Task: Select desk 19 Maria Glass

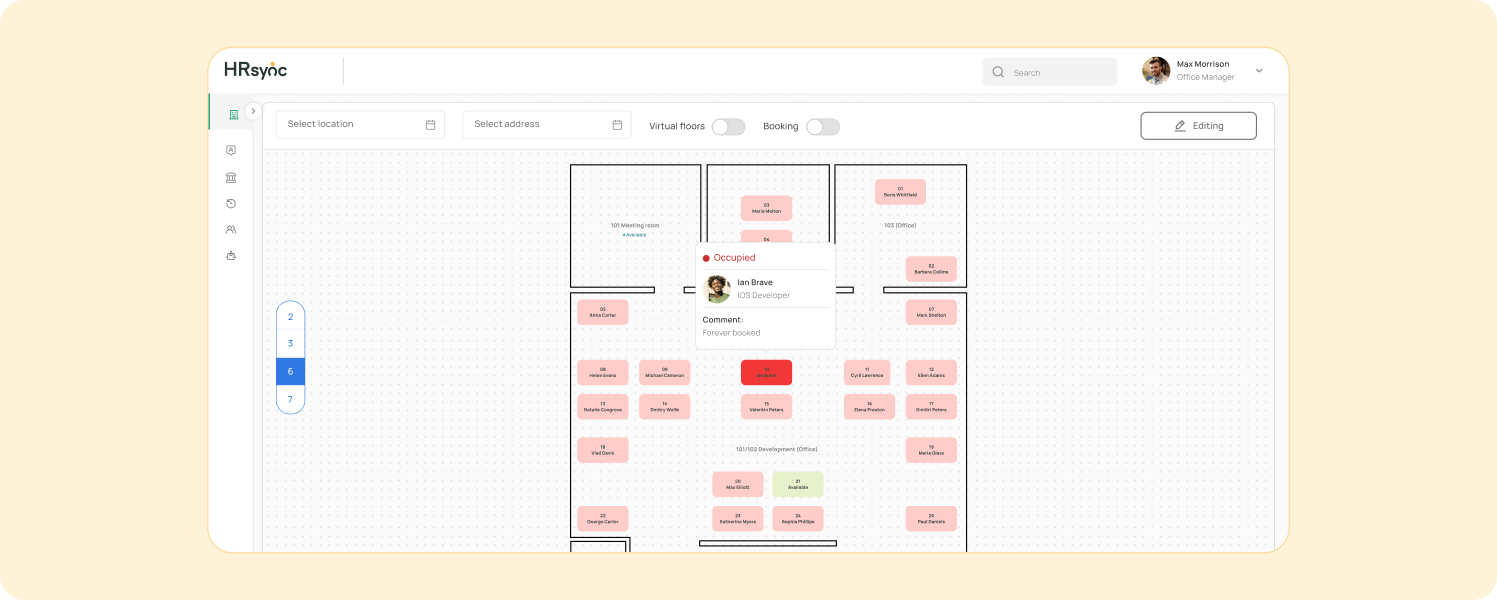Action: click(931, 450)
